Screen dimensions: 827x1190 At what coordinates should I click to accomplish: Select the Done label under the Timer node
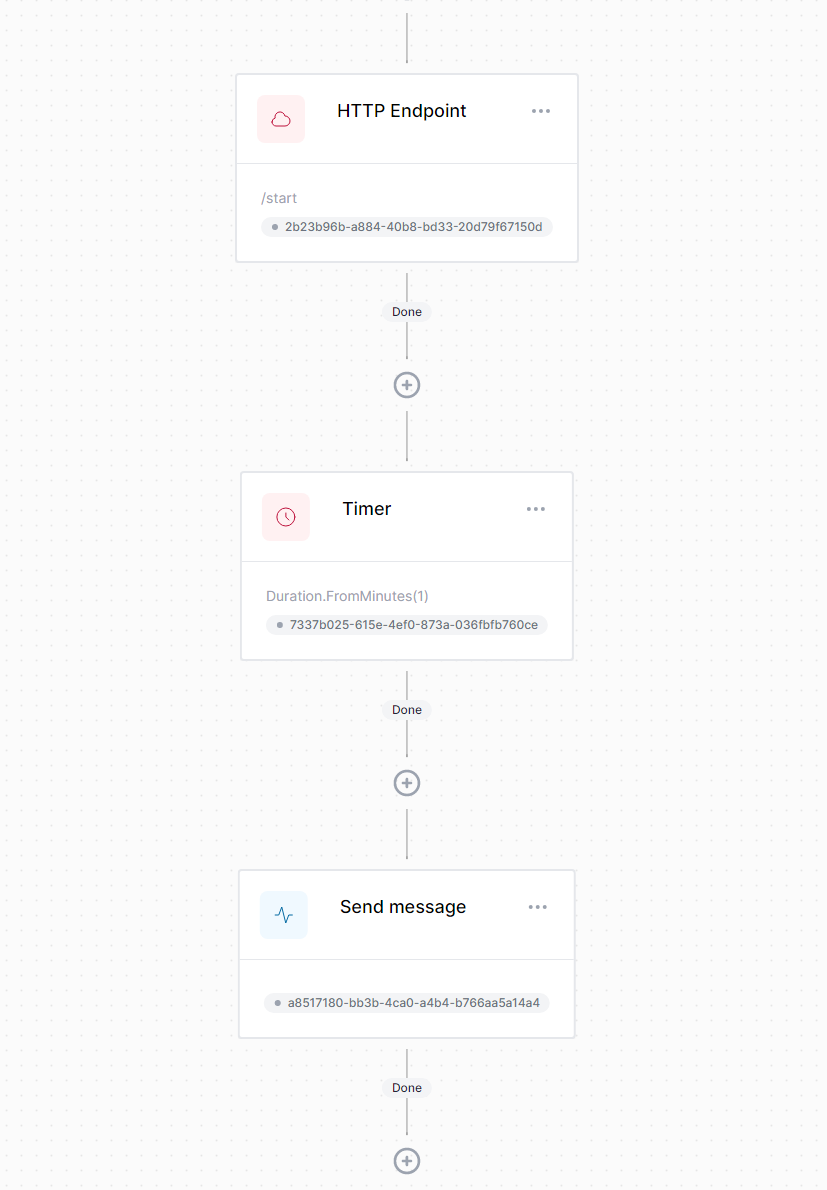tap(406, 710)
